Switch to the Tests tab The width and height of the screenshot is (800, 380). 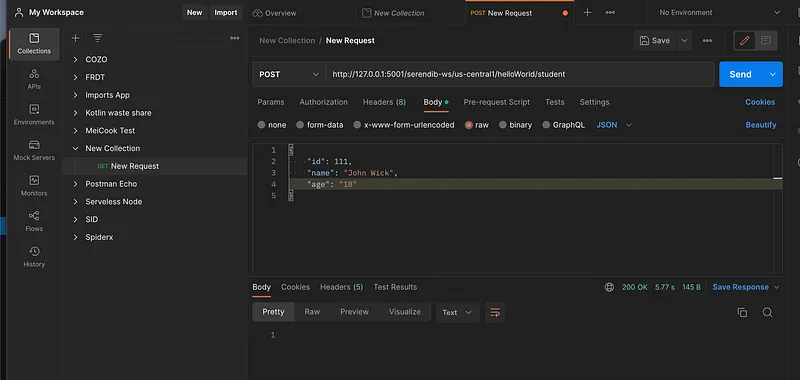click(x=555, y=102)
